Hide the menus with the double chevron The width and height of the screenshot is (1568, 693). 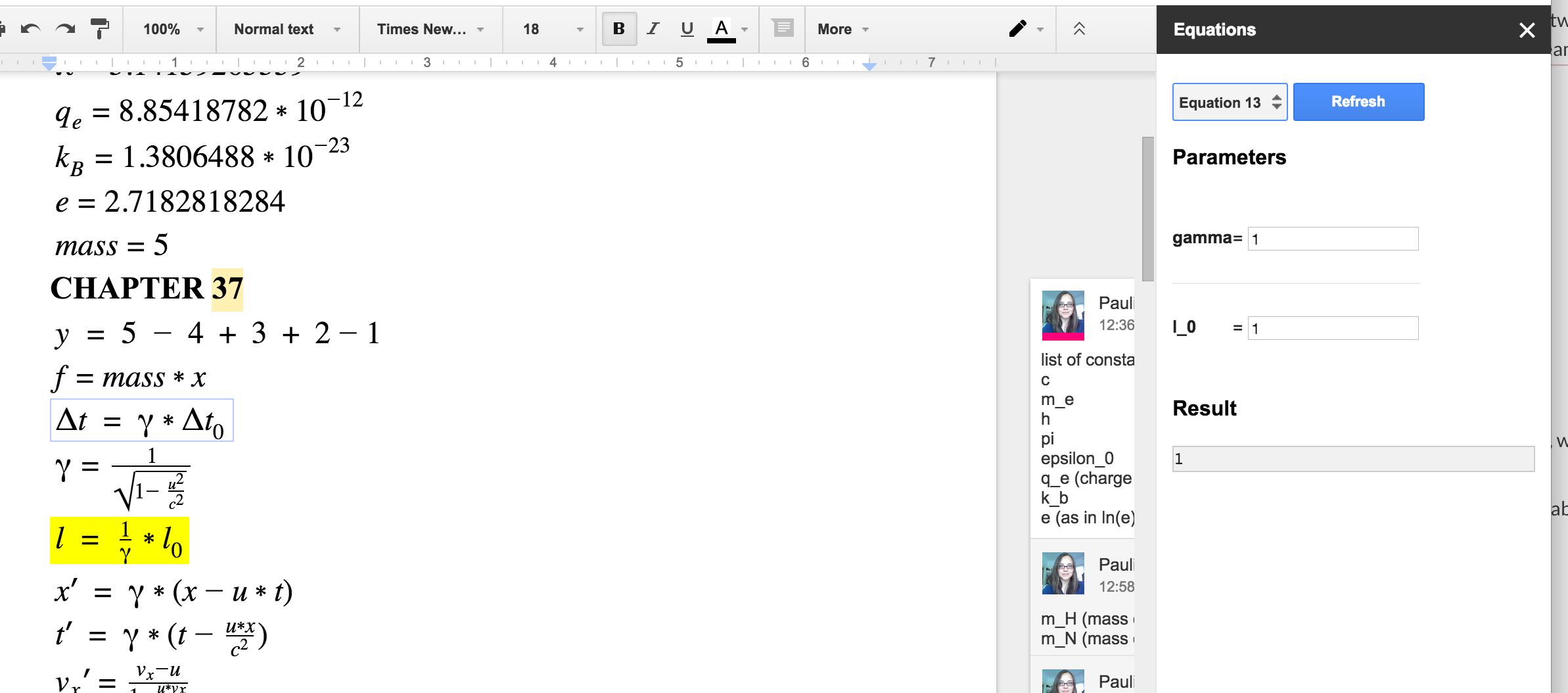1079,29
